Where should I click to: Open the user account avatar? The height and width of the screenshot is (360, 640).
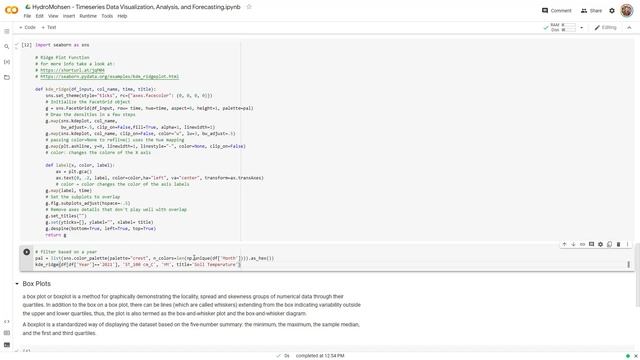click(x=627, y=11)
